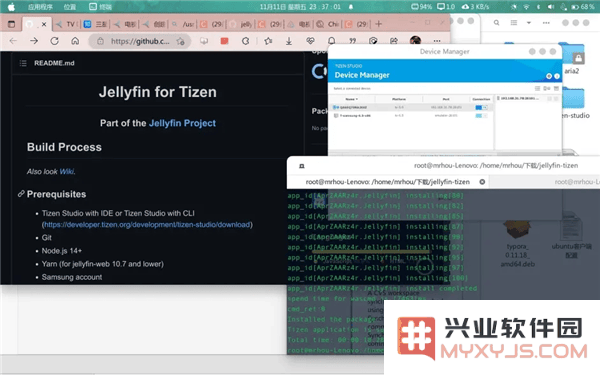Image resolution: width=600 pixels, height=375 pixels.
Task: Click the browser back arrow
Action: pyautogui.click(x=13, y=41)
